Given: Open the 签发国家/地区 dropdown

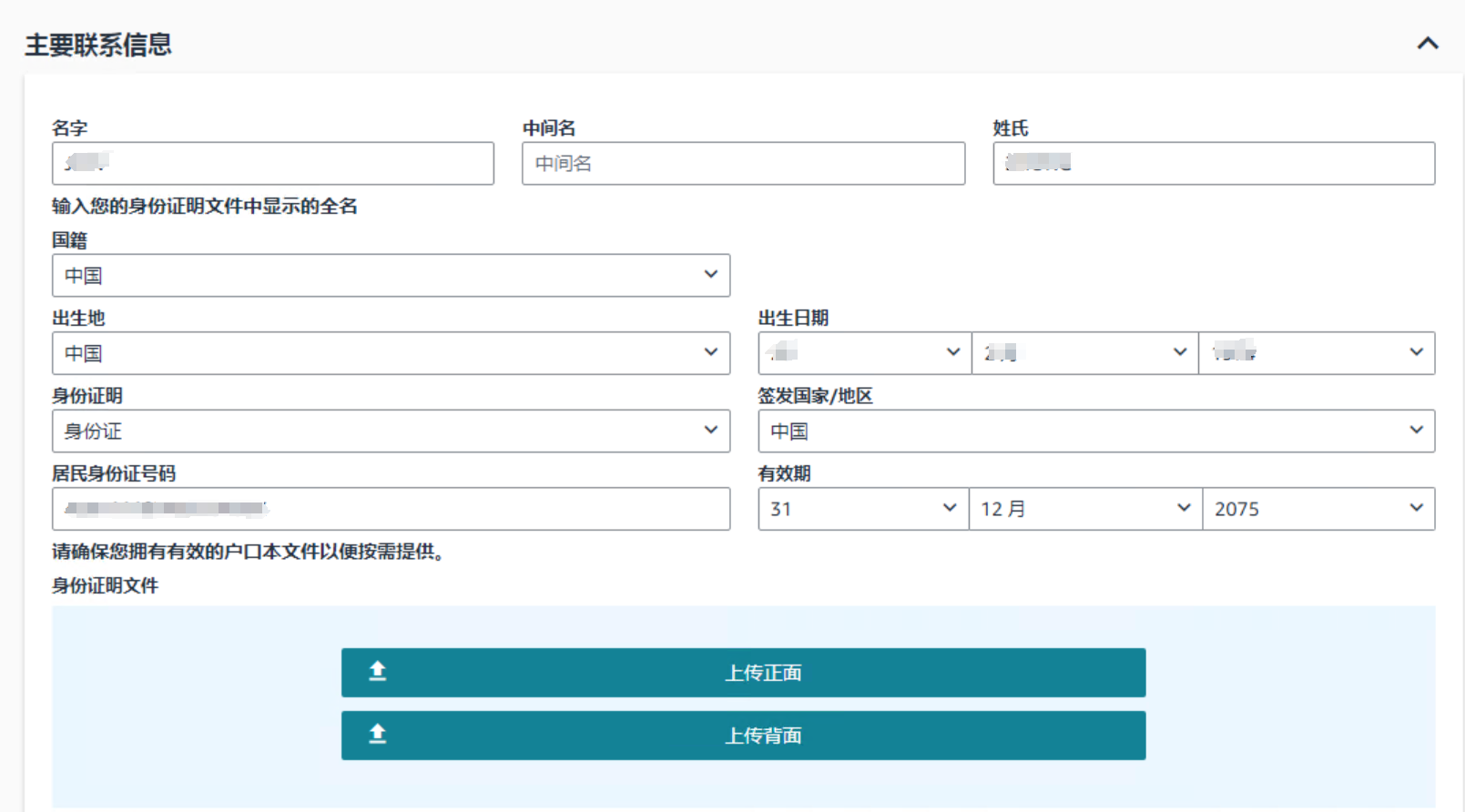Looking at the screenshot, I should point(1095,431).
